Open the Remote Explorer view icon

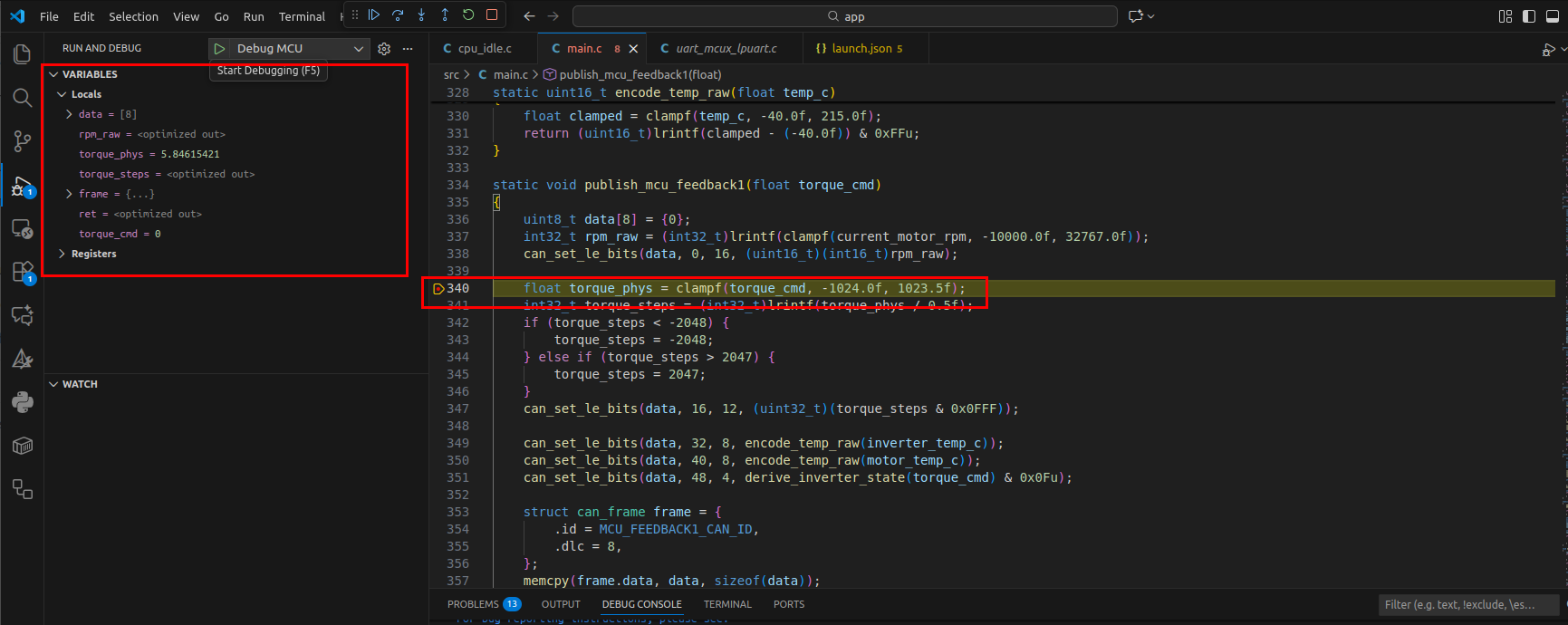(23, 229)
